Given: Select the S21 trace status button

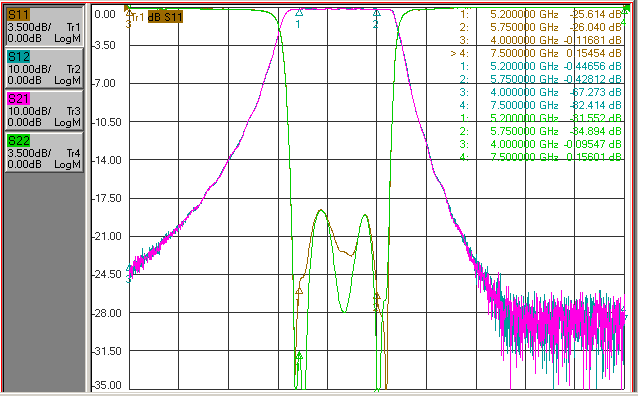Looking at the screenshot, I should pos(44,110).
